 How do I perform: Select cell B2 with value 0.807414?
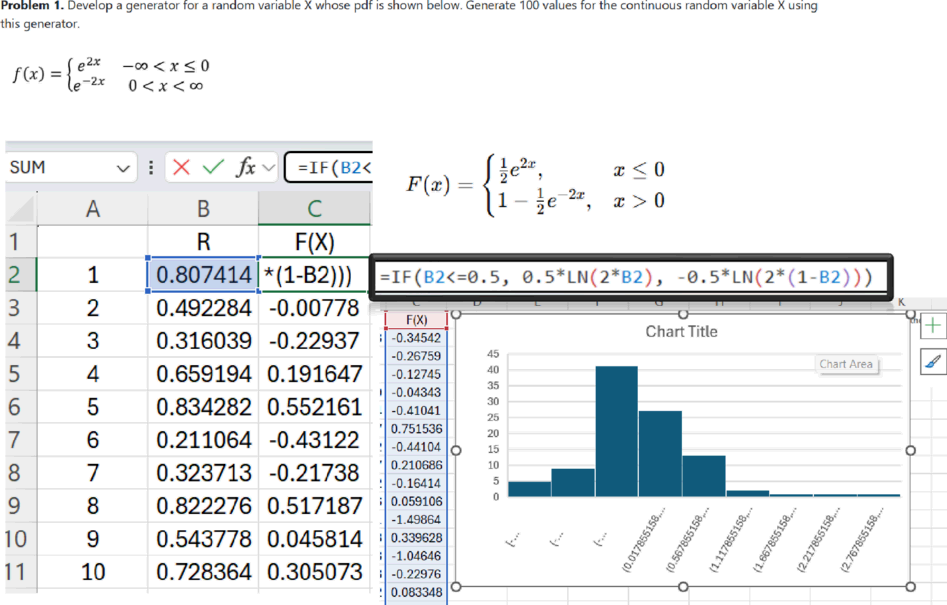click(203, 275)
